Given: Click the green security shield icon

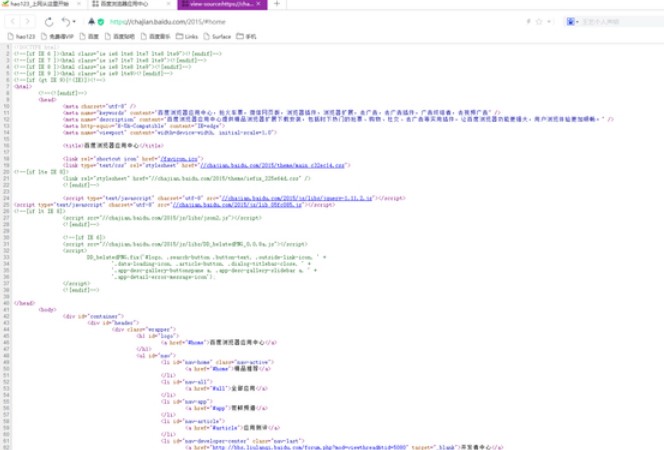Looking at the screenshot, I should point(101,22).
